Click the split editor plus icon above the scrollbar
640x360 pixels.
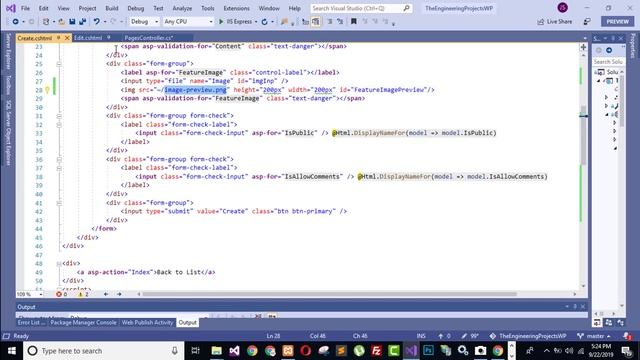pos(583,47)
